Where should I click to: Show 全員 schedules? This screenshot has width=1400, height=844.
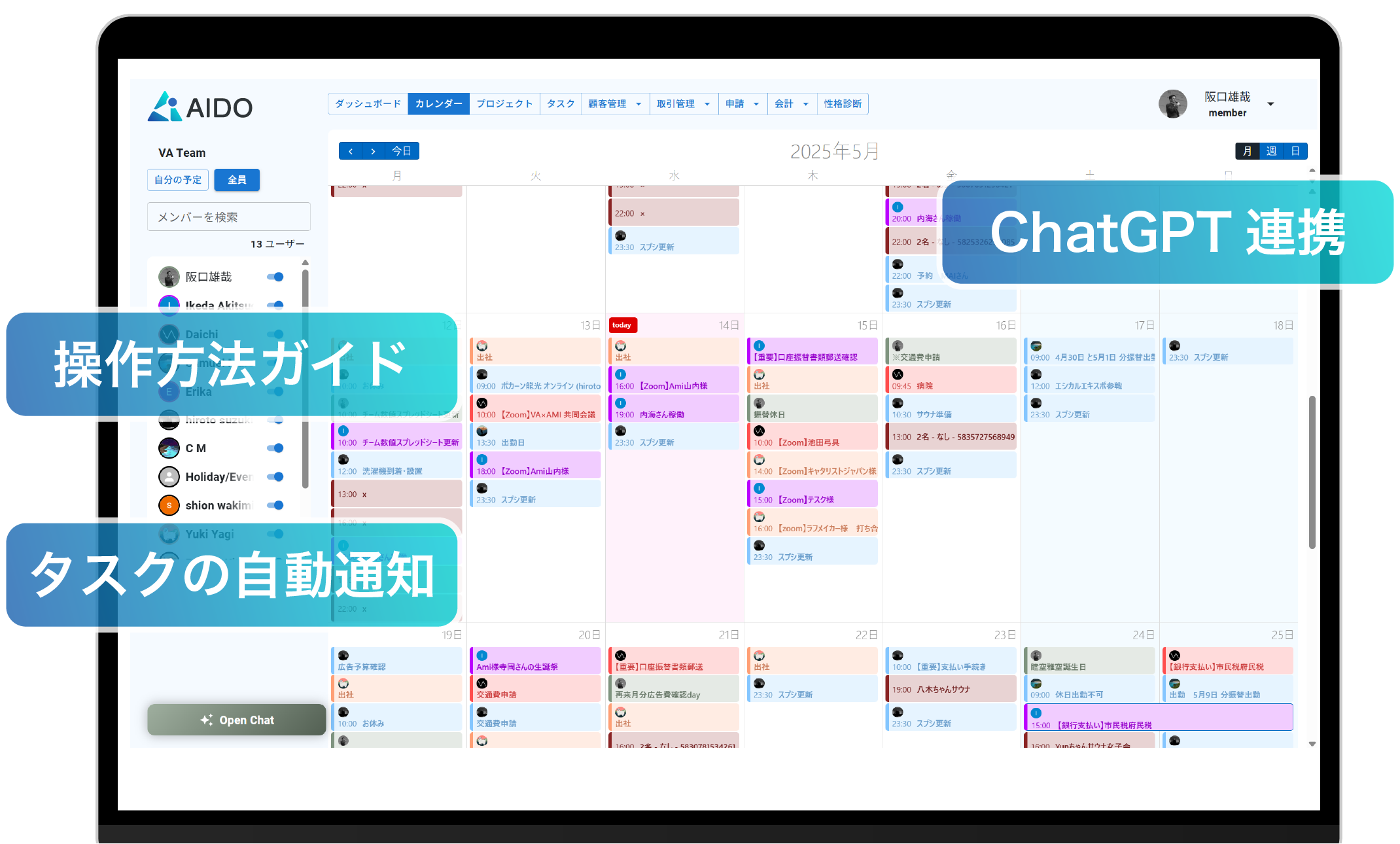[237, 180]
